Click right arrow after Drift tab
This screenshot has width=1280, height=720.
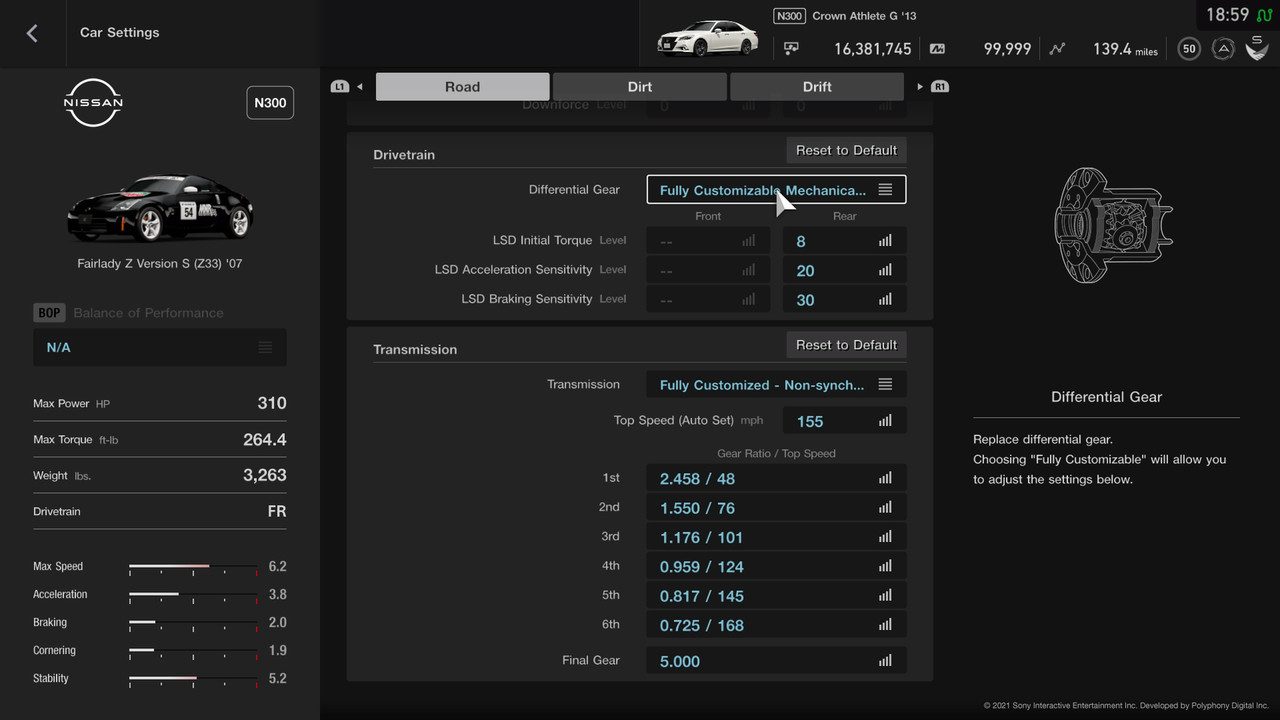pyautogui.click(x=920, y=87)
